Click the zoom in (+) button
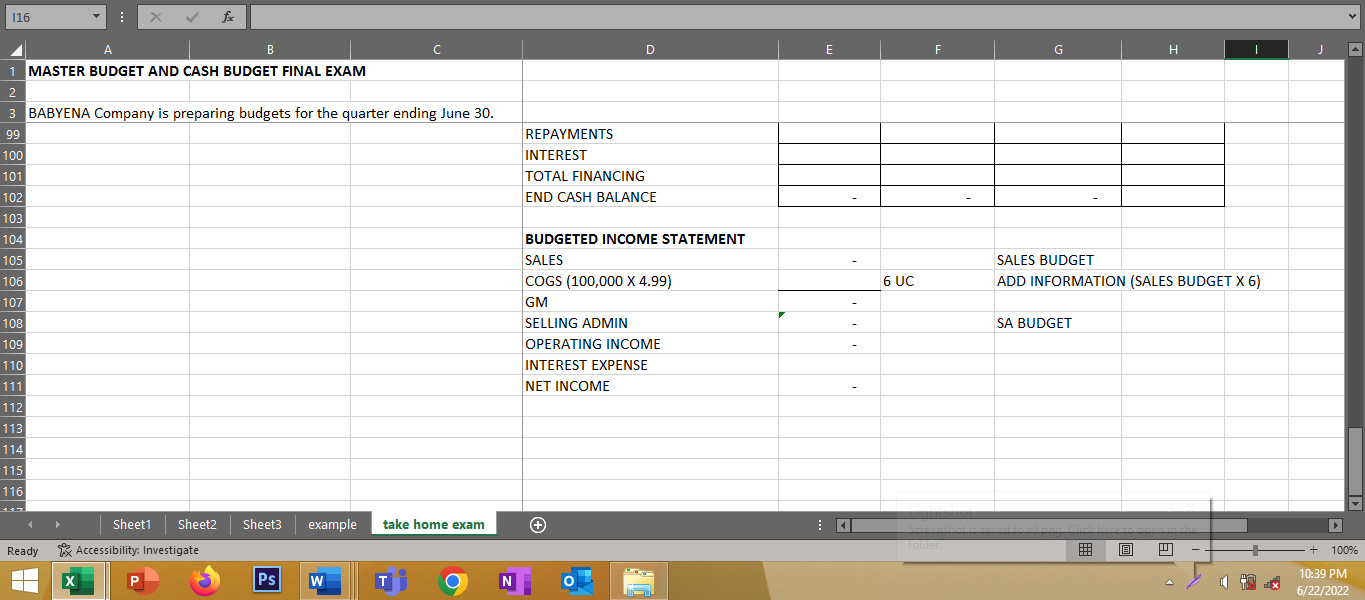 coord(1313,549)
